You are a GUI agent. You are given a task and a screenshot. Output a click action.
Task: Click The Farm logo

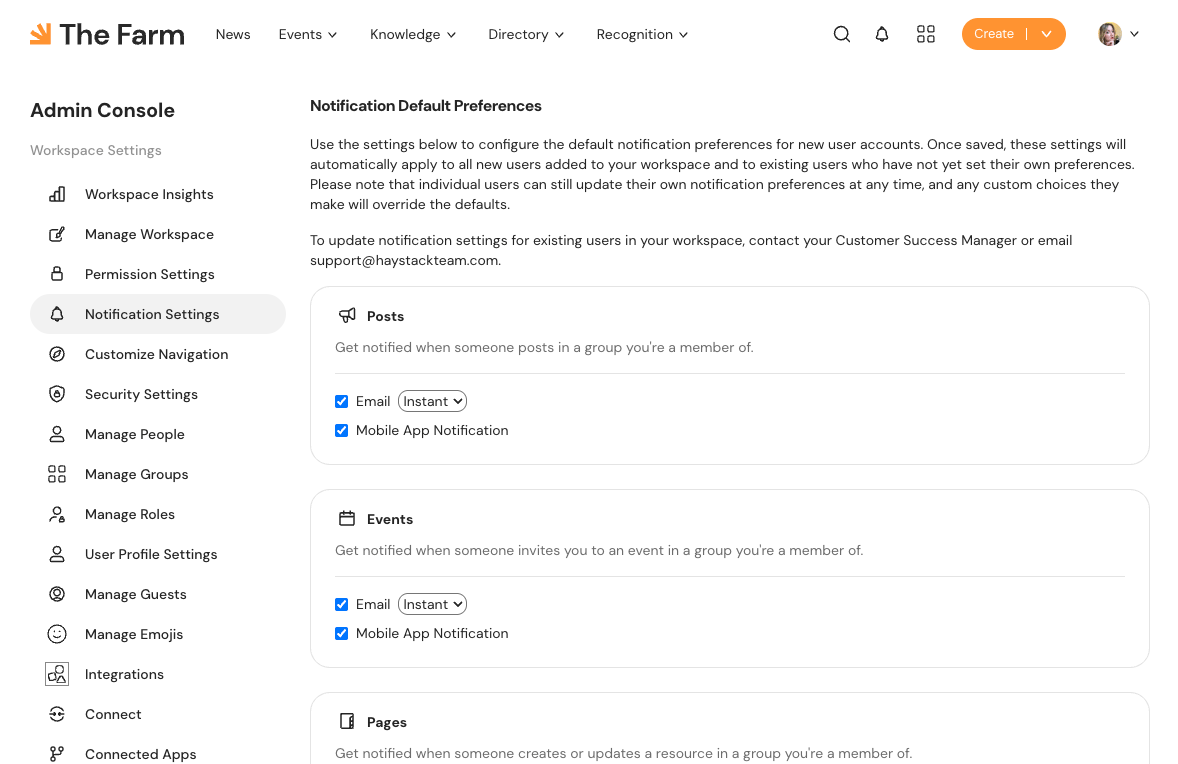(x=107, y=34)
